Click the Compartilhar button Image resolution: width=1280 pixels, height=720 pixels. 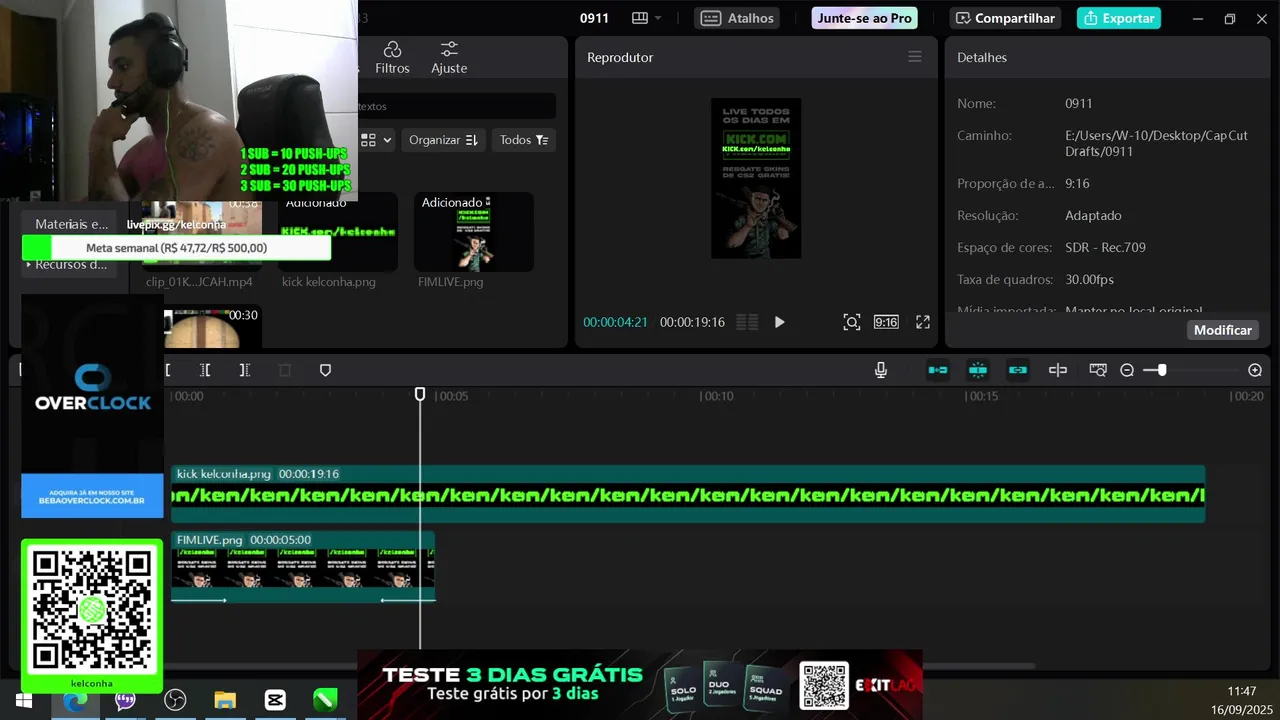(x=1006, y=18)
